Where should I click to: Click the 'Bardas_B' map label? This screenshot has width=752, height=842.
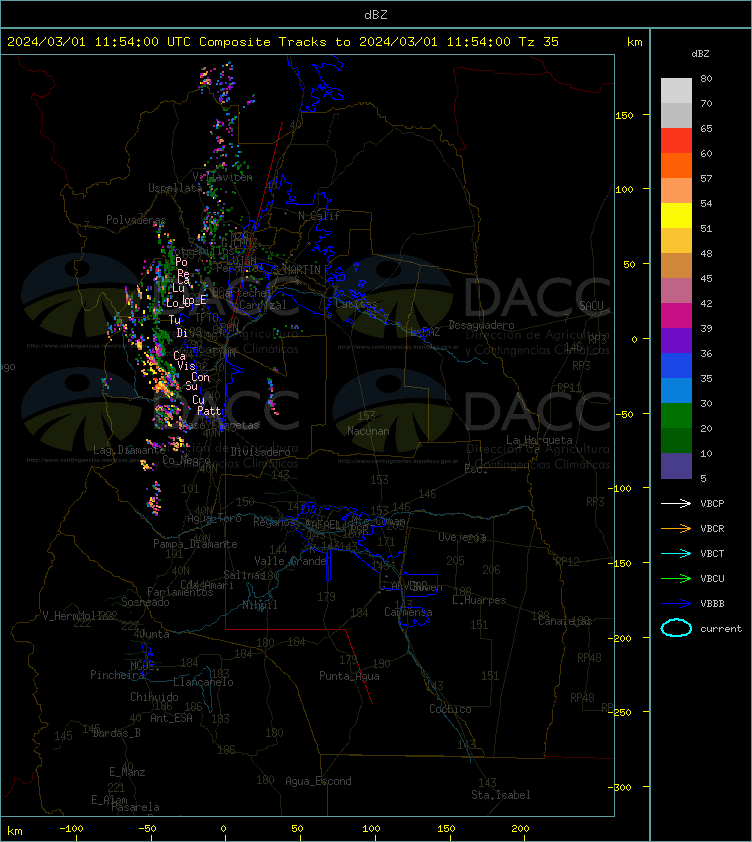click(x=117, y=733)
